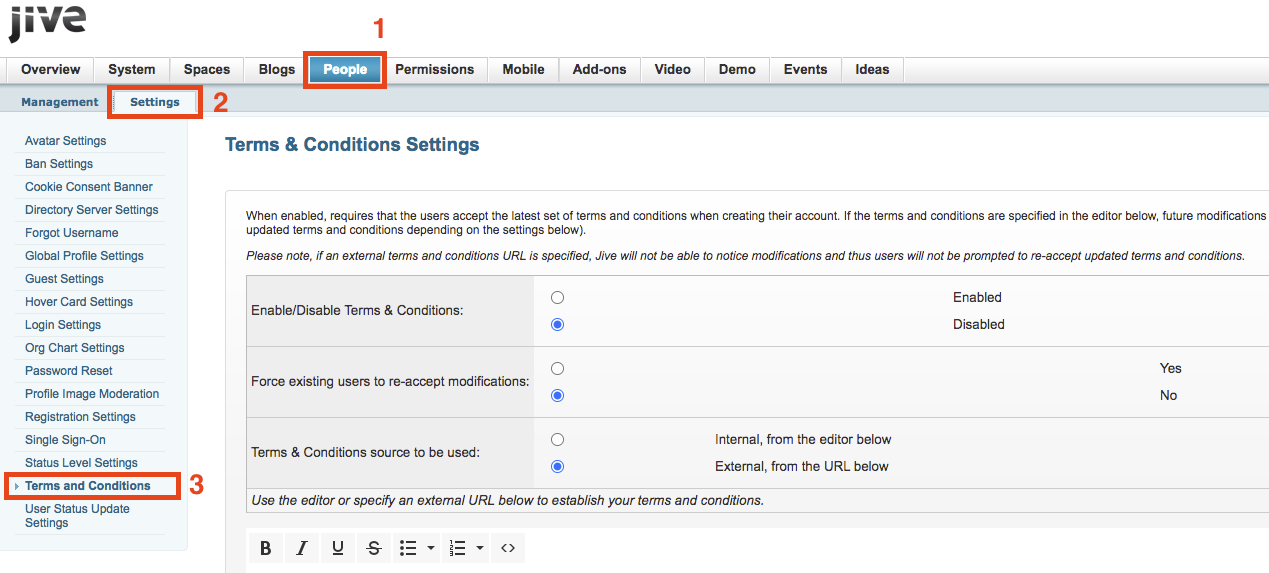Open the source code view icon
The image size is (1269, 573).
click(508, 548)
